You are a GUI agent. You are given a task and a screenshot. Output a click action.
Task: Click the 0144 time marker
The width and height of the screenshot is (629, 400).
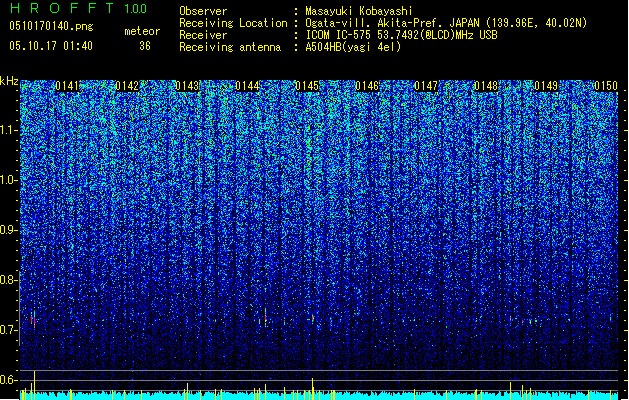[247, 86]
